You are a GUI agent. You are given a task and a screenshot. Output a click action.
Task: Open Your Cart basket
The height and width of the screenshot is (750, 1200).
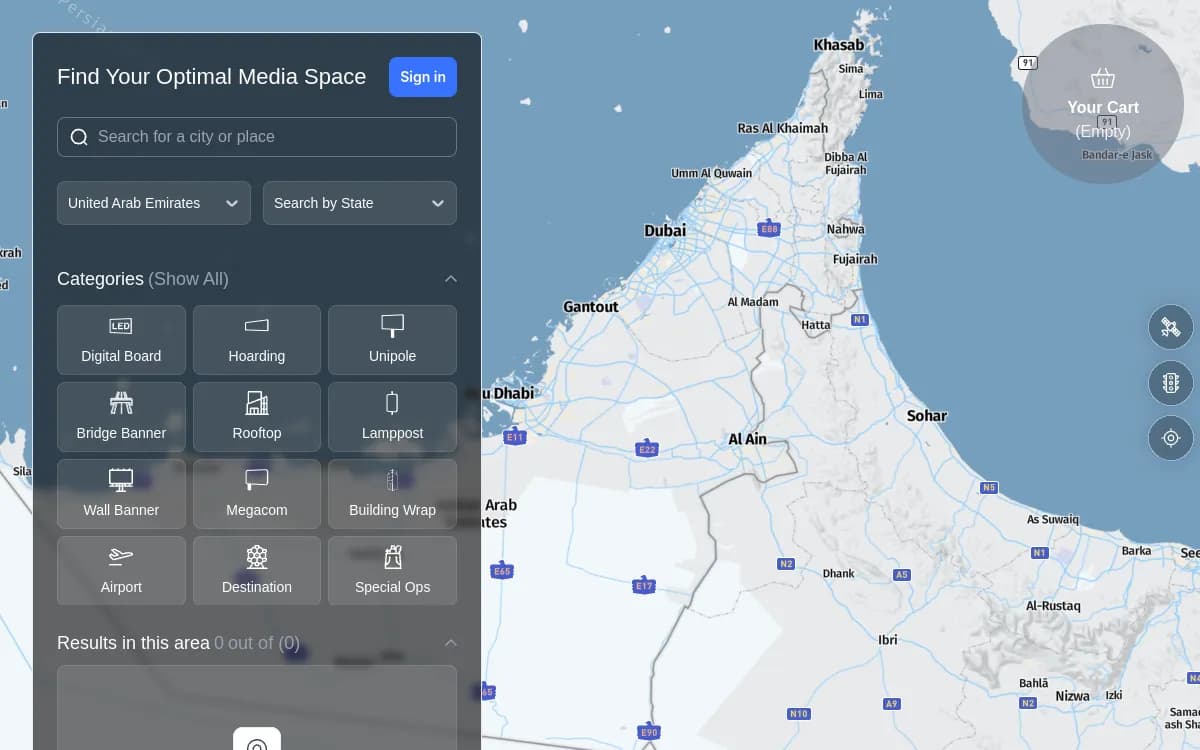pyautogui.click(x=1103, y=104)
